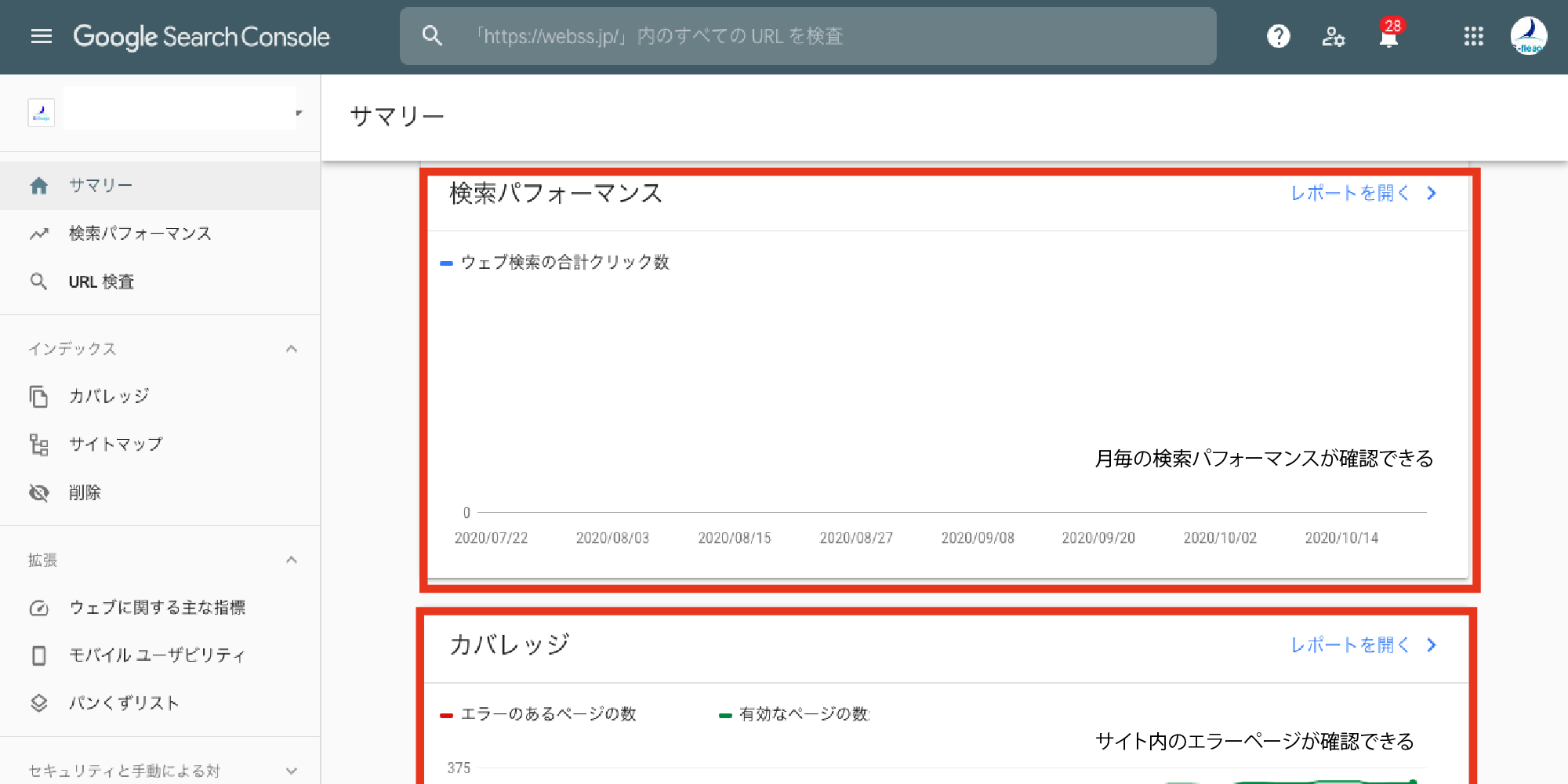Click the 検索パフォーマンス card title

(x=556, y=193)
